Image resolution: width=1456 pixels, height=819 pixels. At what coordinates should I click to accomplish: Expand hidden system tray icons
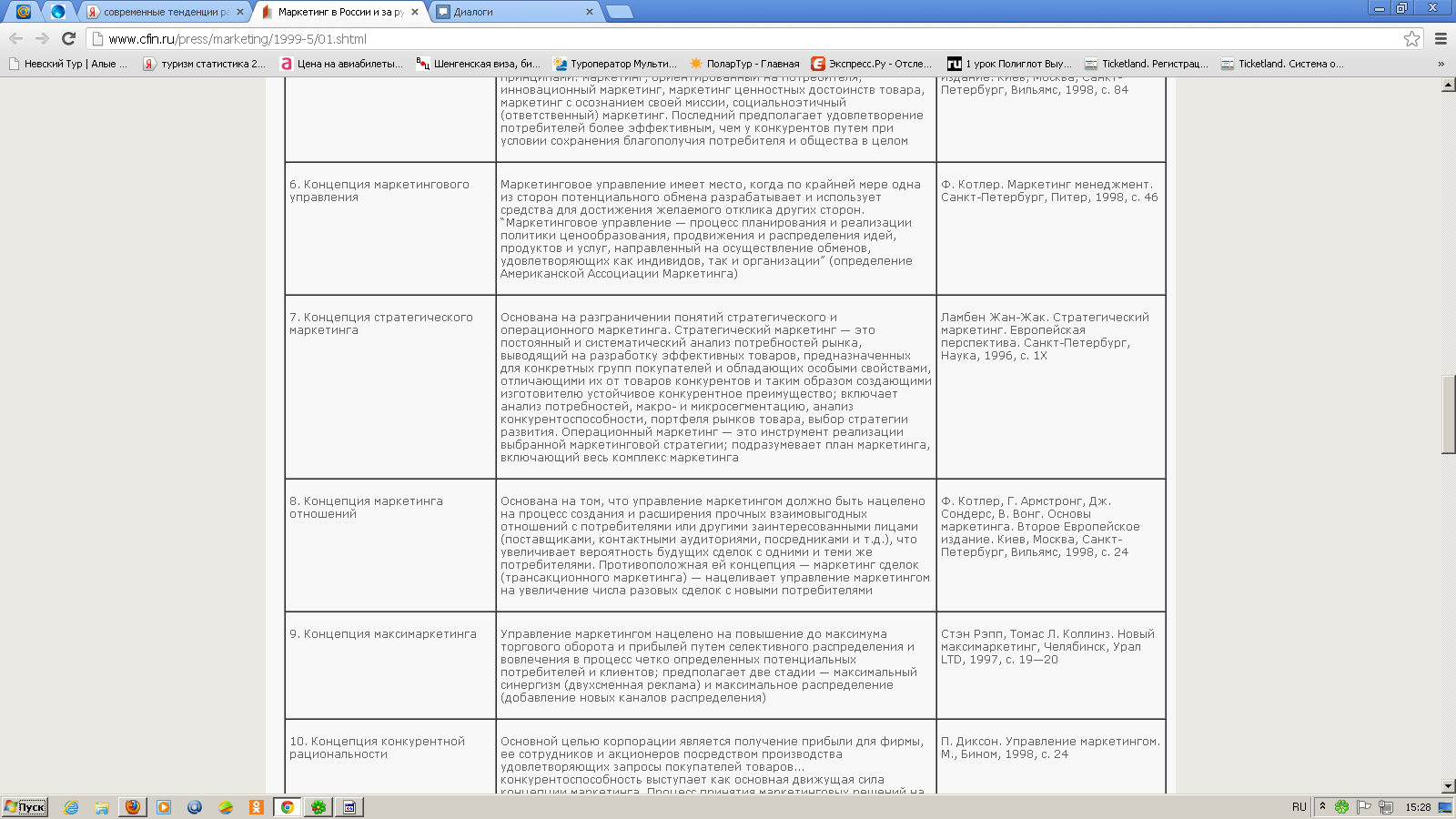(1322, 806)
